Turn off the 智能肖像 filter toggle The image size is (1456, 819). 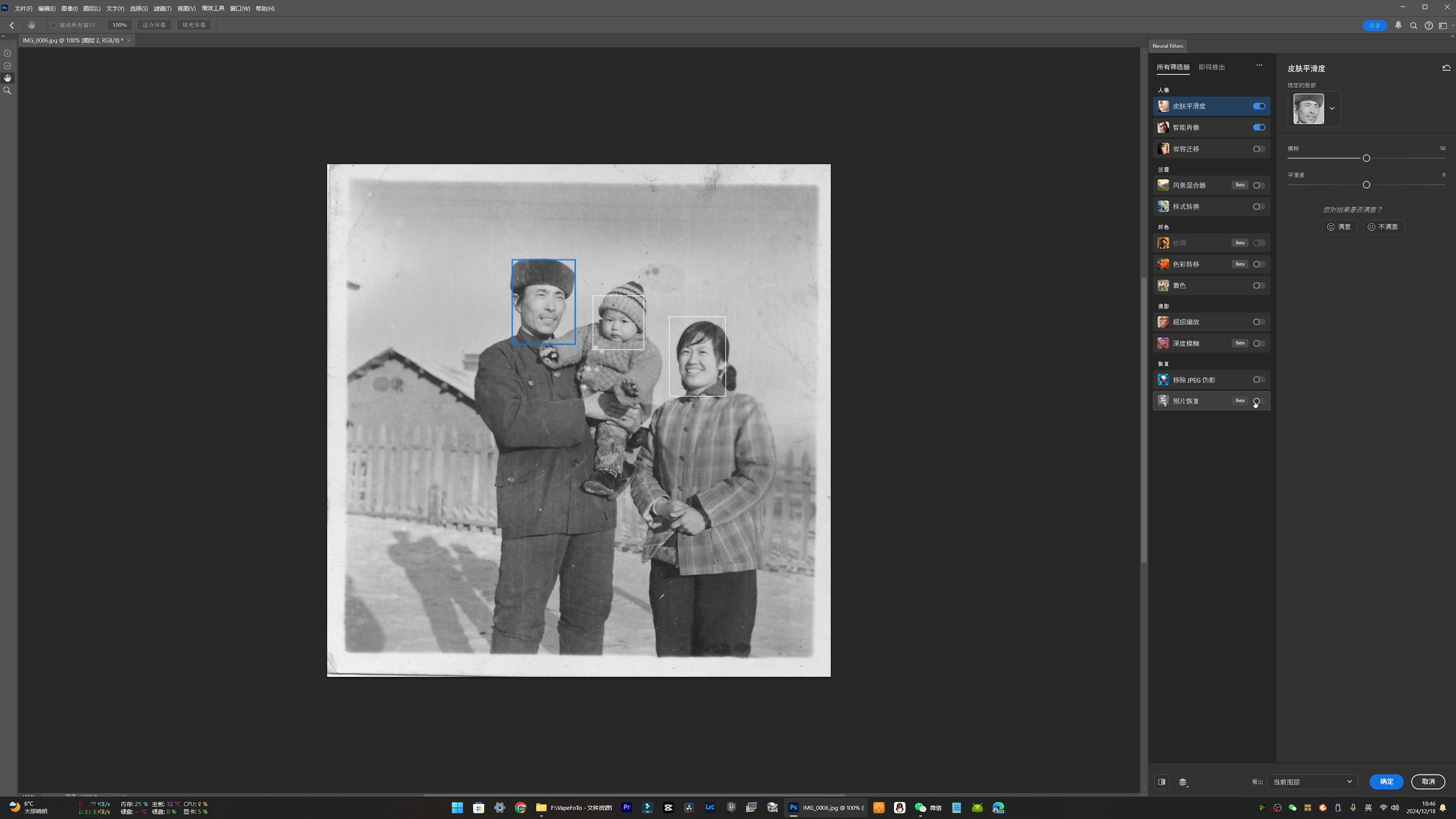[x=1259, y=128]
